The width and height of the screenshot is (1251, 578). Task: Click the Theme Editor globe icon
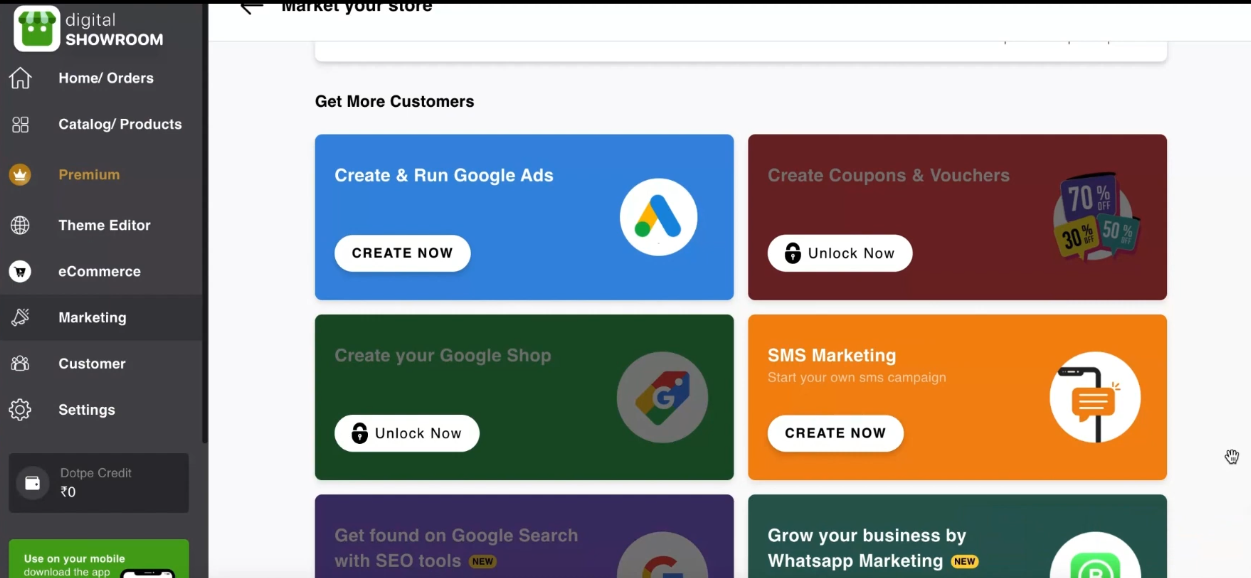pos(20,225)
